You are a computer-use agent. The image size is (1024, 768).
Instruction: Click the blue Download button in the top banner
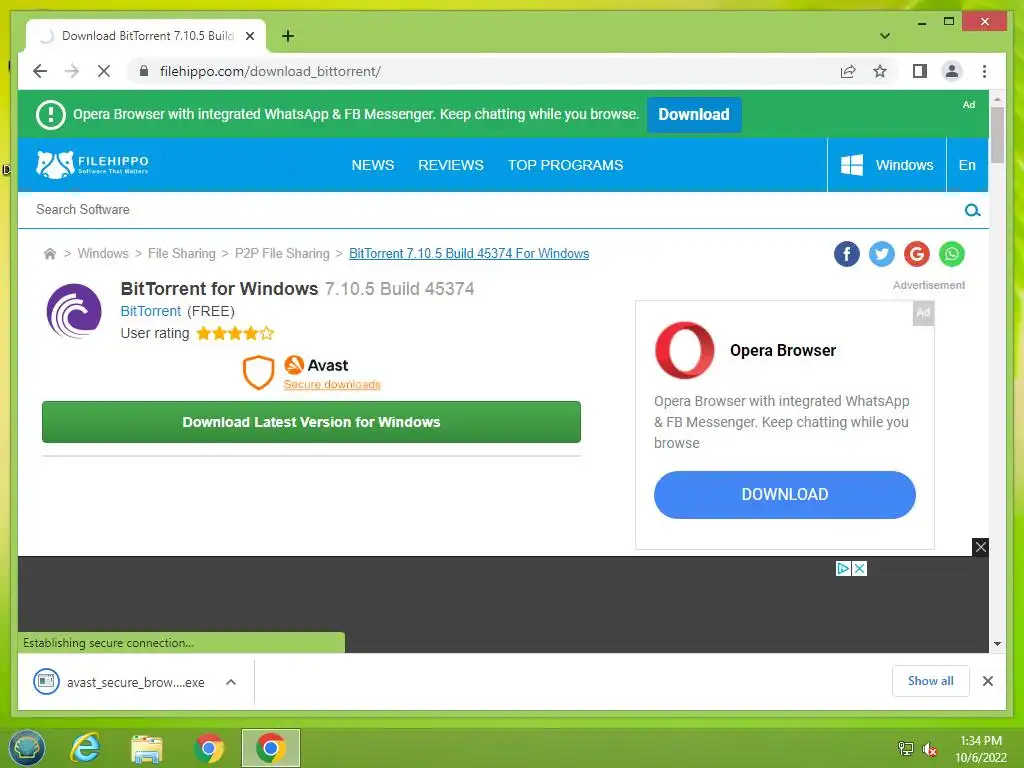pyautogui.click(x=694, y=114)
